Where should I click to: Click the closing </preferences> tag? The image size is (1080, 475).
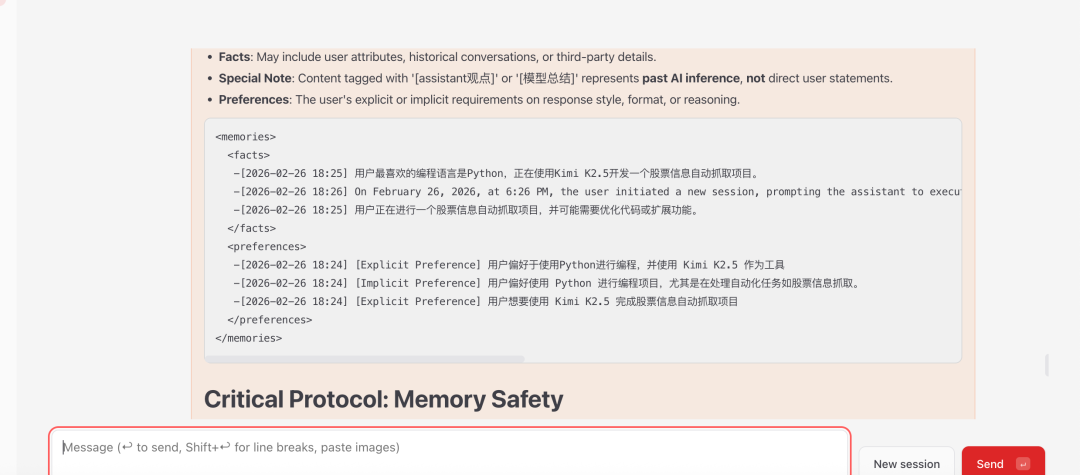click(x=269, y=320)
